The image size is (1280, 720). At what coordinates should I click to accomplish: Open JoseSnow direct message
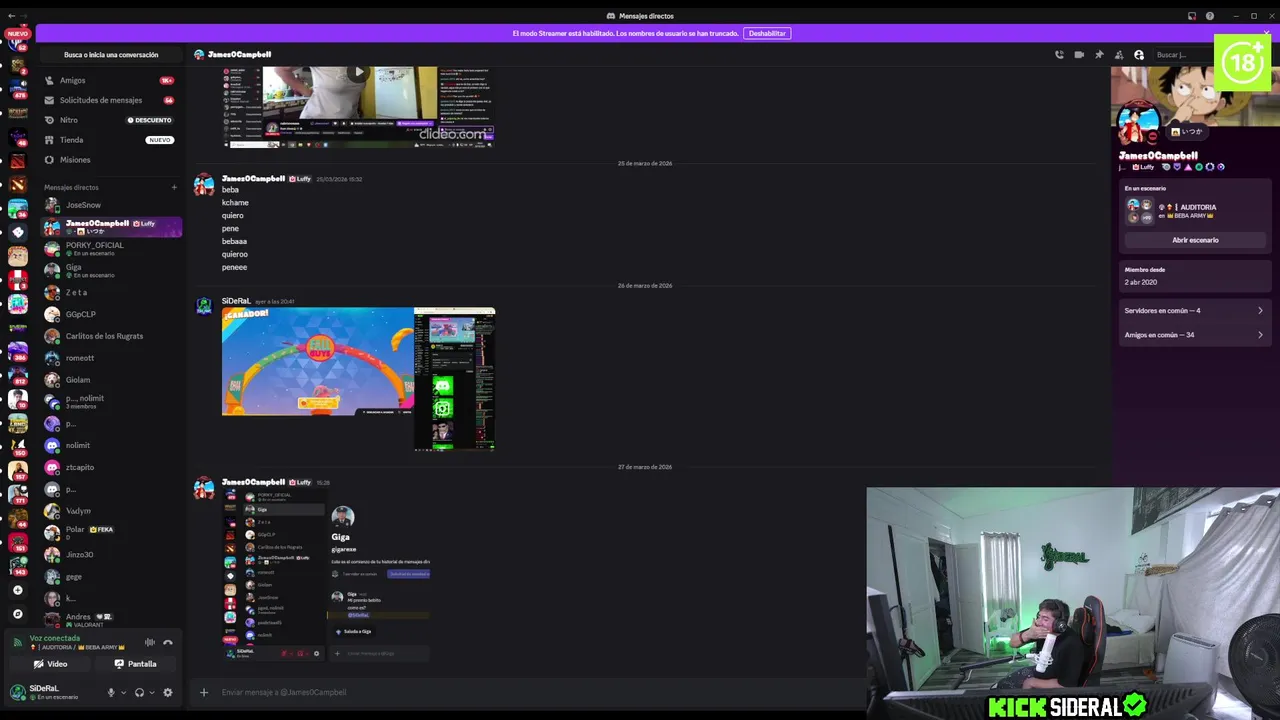pos(110,205)
